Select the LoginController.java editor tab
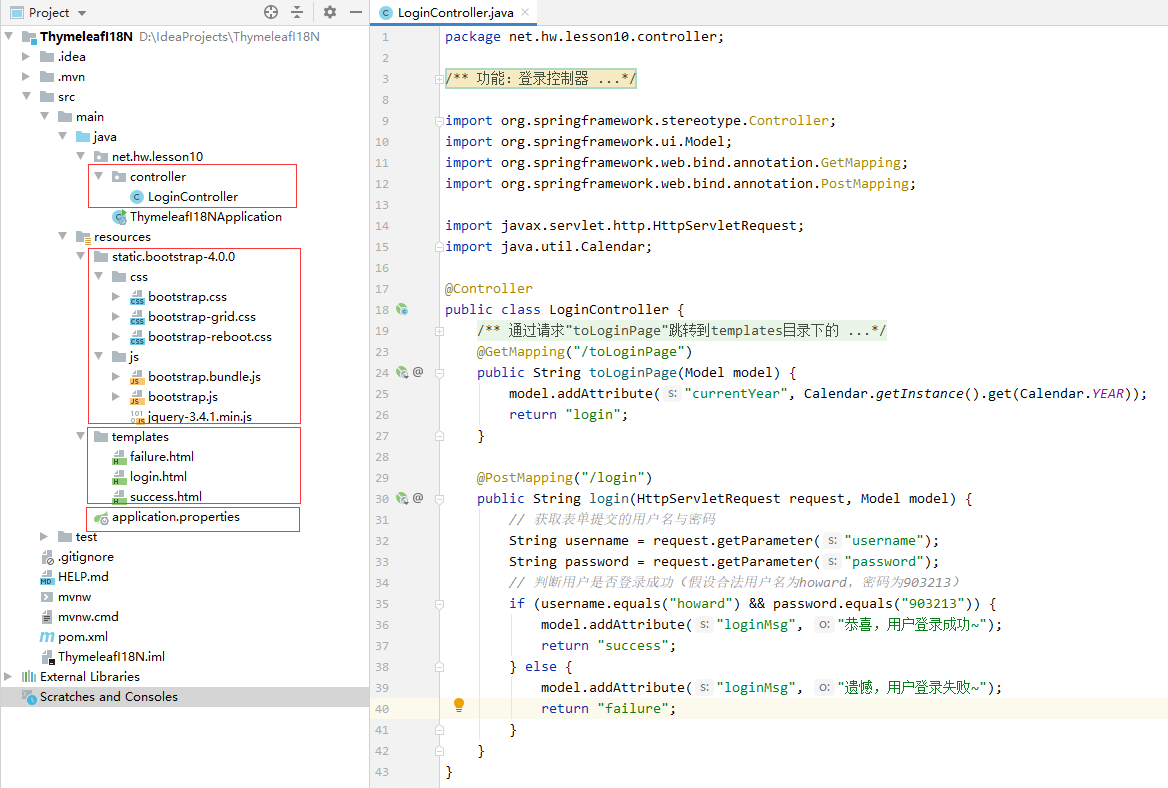 pyautogui.click(x=454, y=13)
